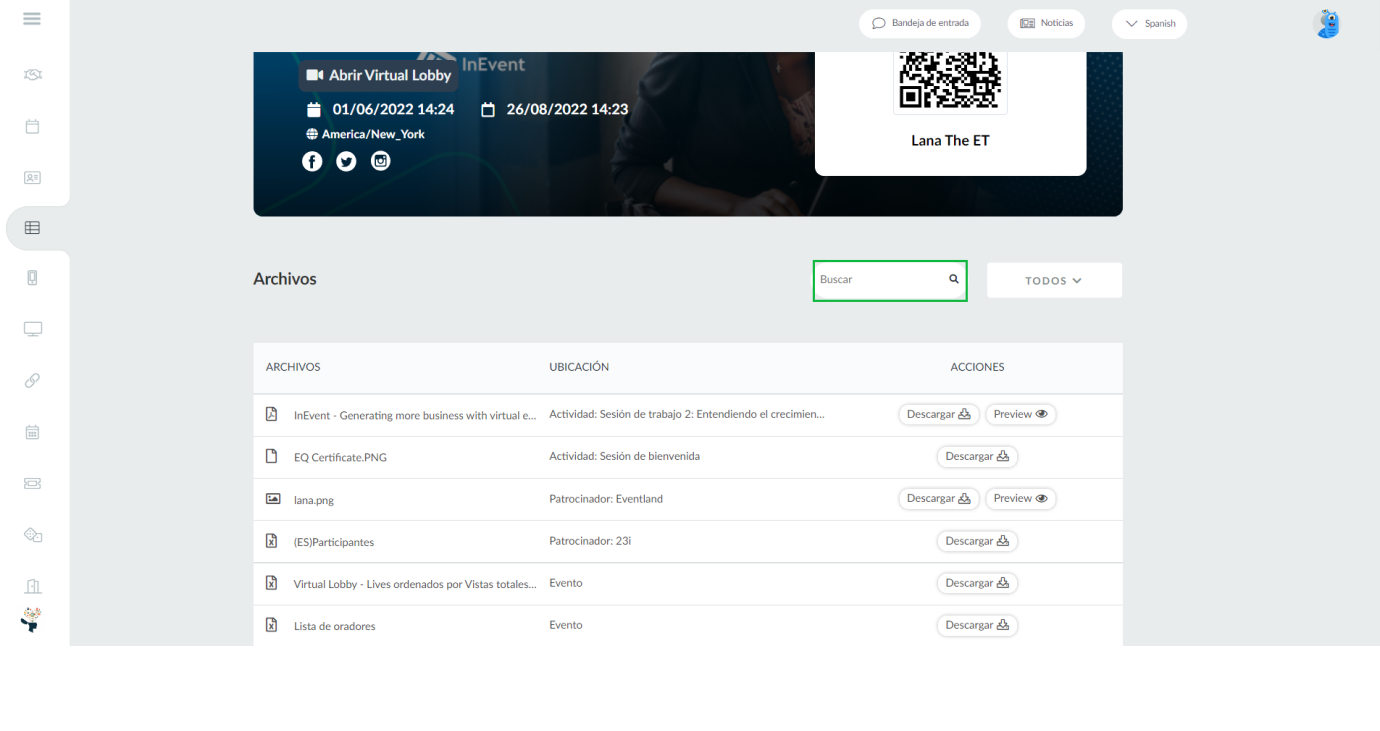This screenshot has height=731, width=1380.
Task: Focus the Buscar search field
Action: tap(890, 280)
